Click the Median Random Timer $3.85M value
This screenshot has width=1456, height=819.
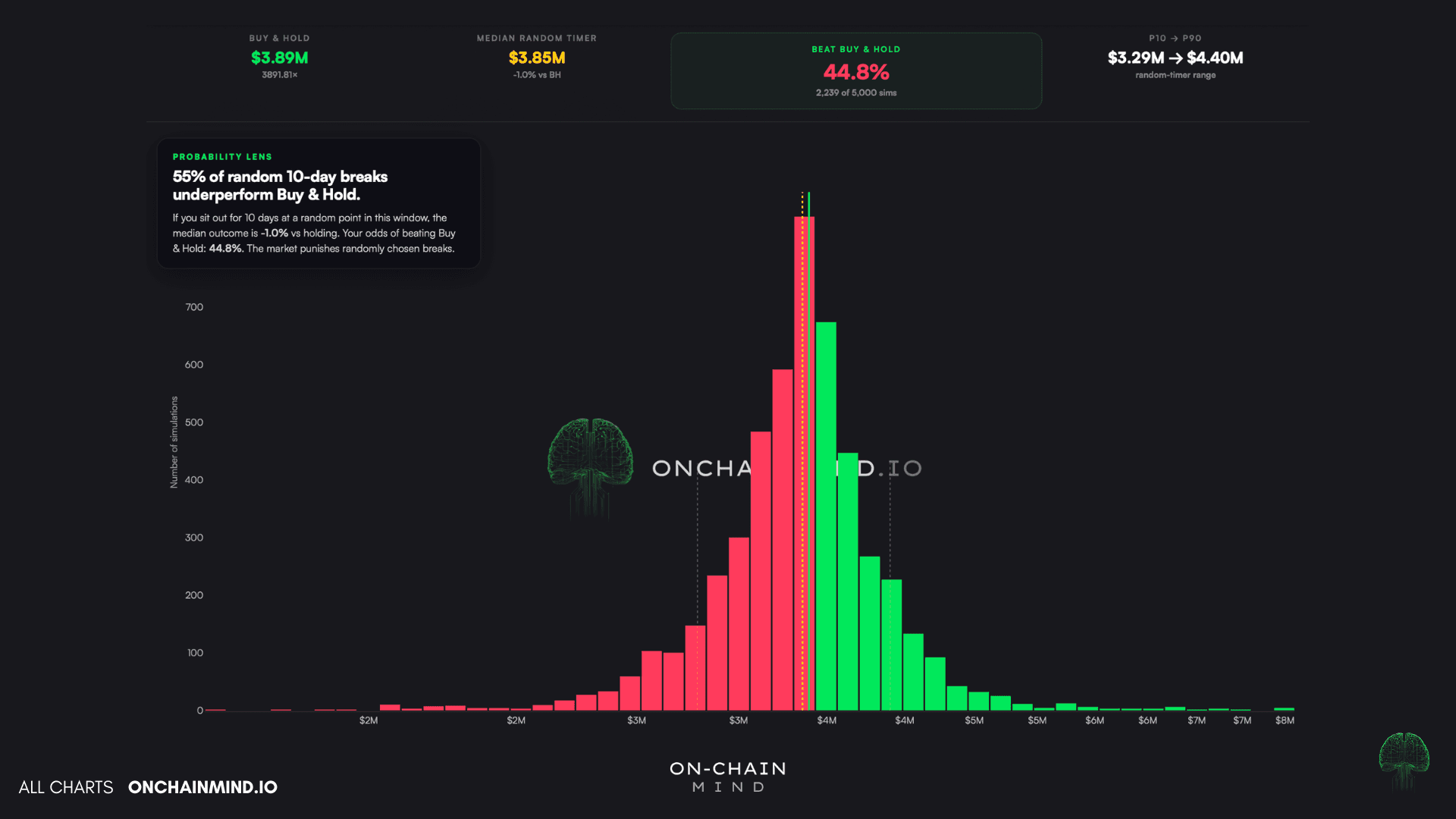(x=537, y=58)
